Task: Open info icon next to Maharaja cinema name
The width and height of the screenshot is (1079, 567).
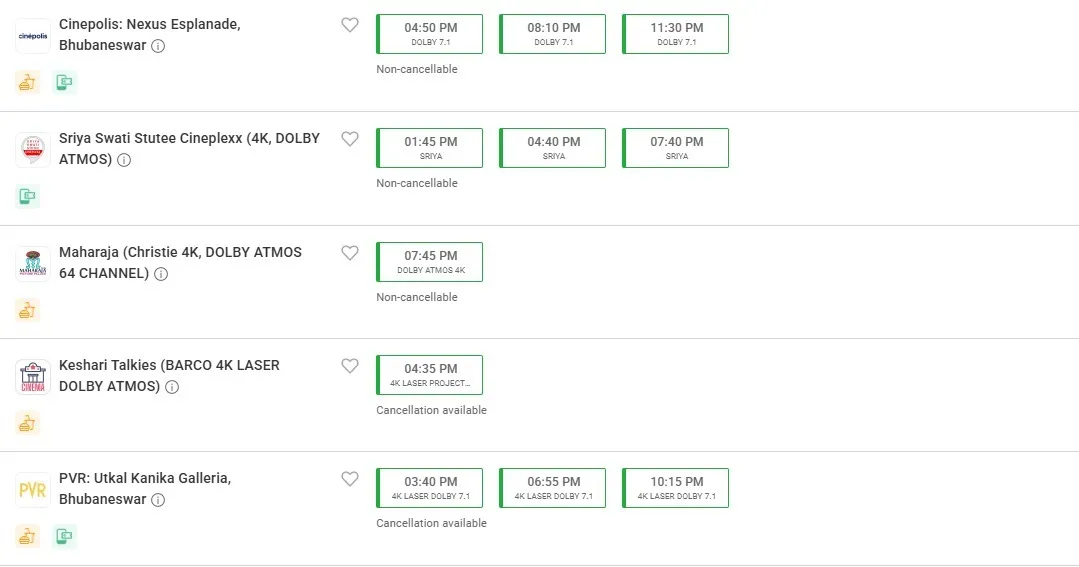Action: [161, 274]
